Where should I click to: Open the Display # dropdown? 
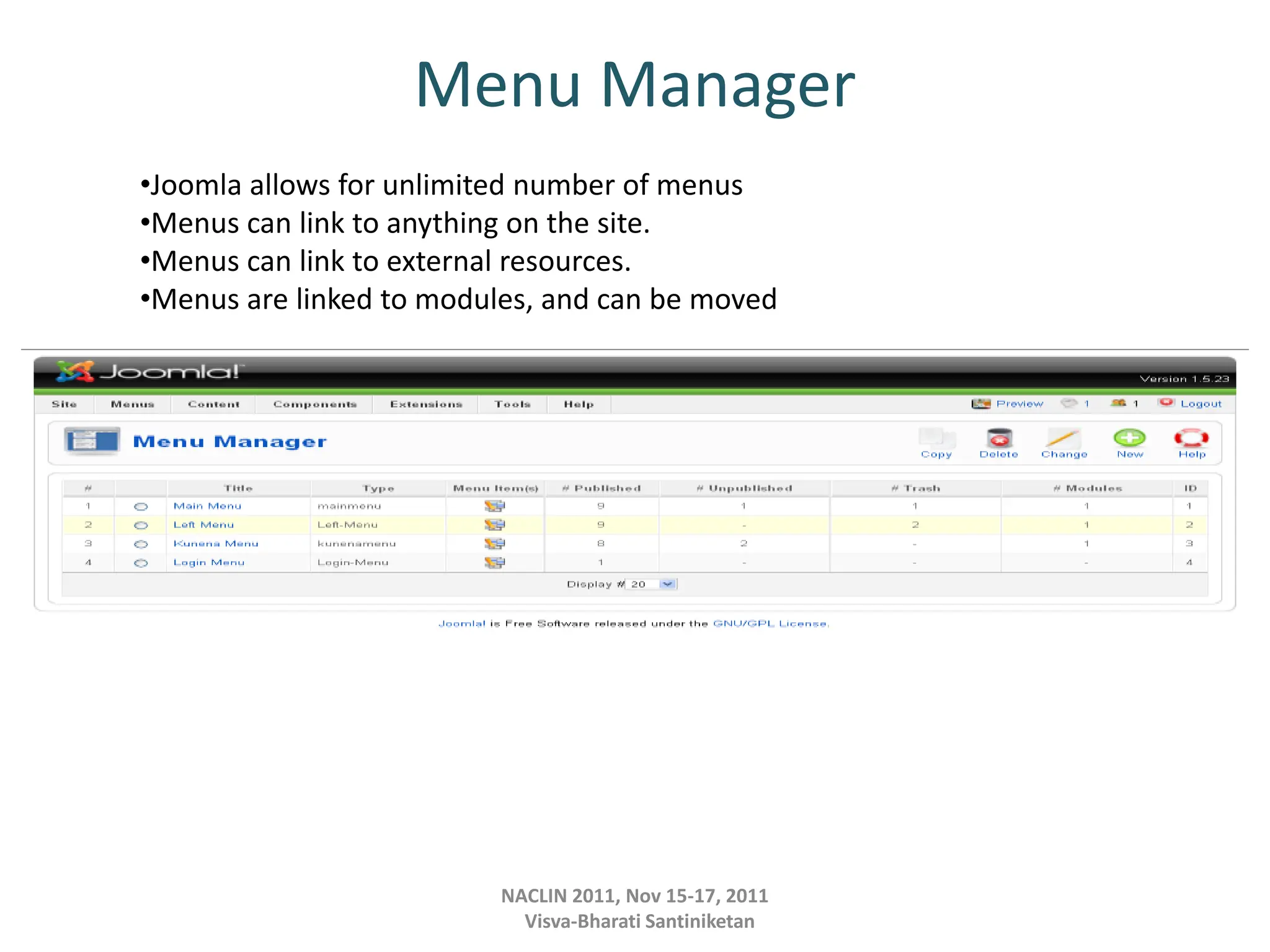click(652, 584)
